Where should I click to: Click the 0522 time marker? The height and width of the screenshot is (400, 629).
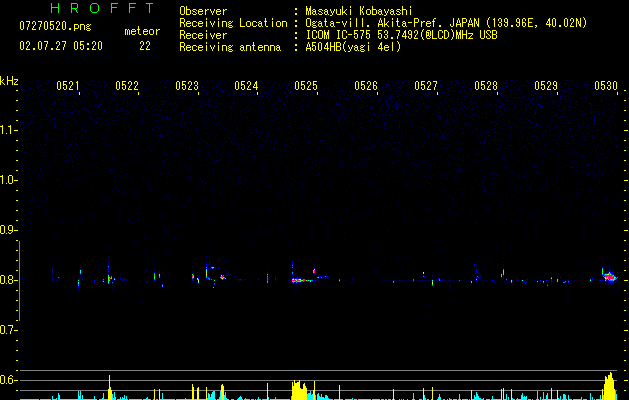click(127, 86)
